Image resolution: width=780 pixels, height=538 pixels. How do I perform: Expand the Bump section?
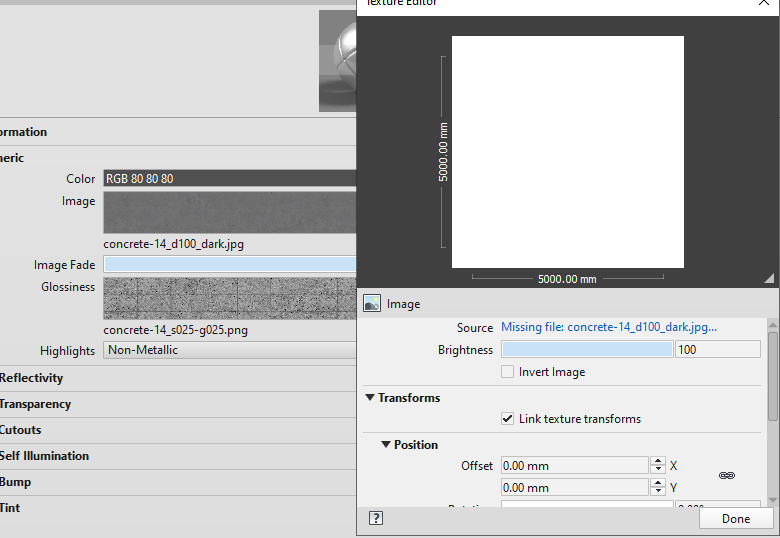click(15, 482)
